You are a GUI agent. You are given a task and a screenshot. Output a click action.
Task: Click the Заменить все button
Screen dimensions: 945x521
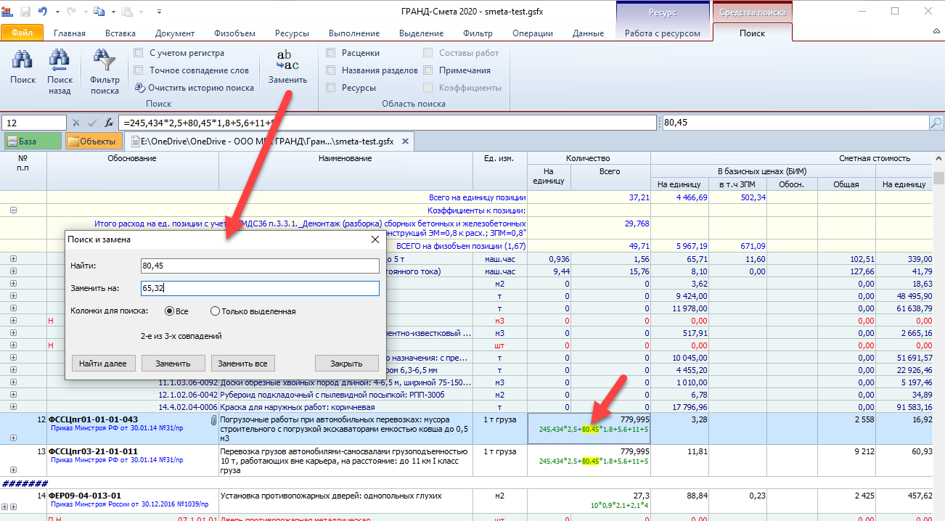coord(242,364)
